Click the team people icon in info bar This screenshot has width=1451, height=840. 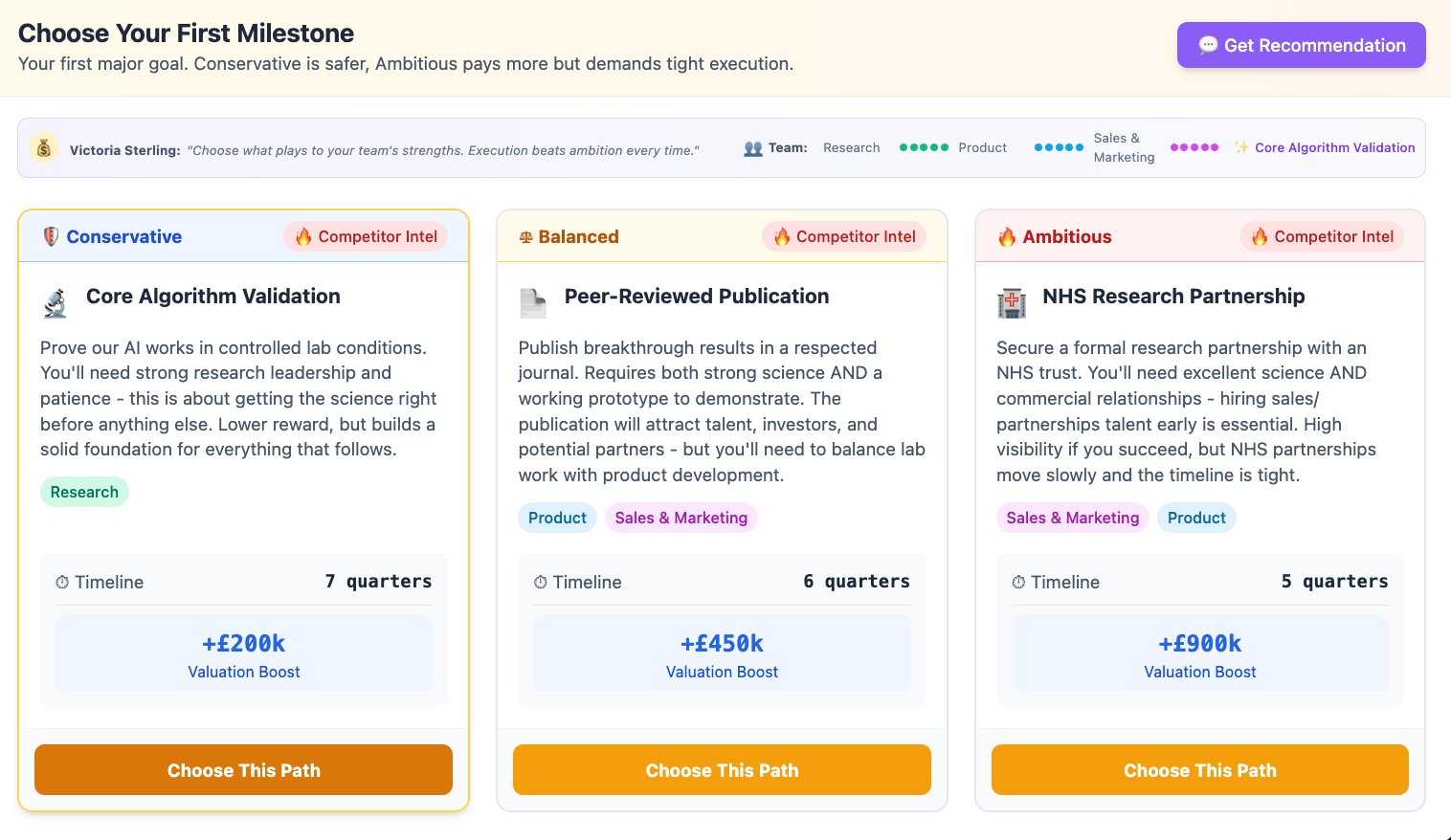pos(753,148)
